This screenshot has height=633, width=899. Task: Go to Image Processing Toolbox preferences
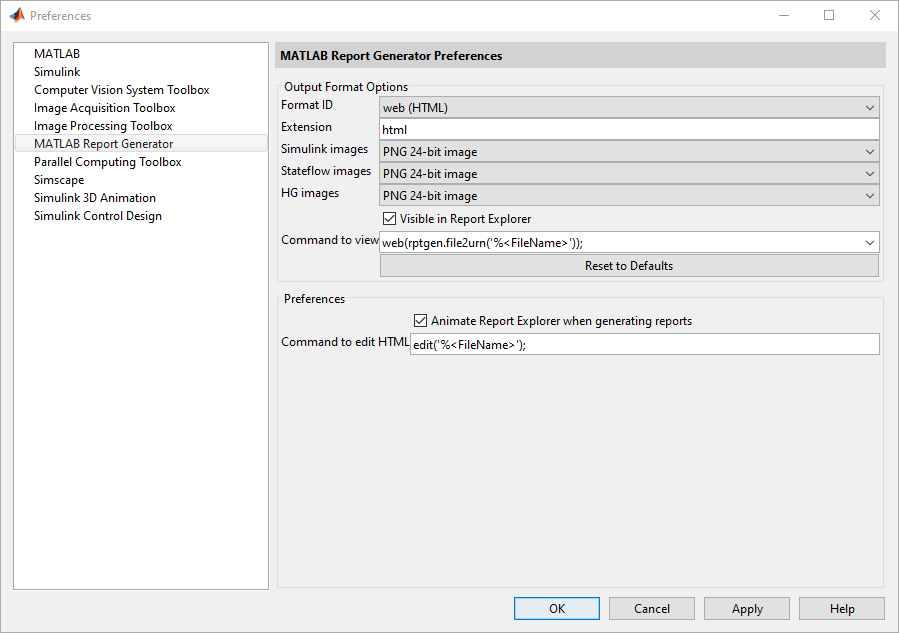pyautogui.click(x=103, y=126)
